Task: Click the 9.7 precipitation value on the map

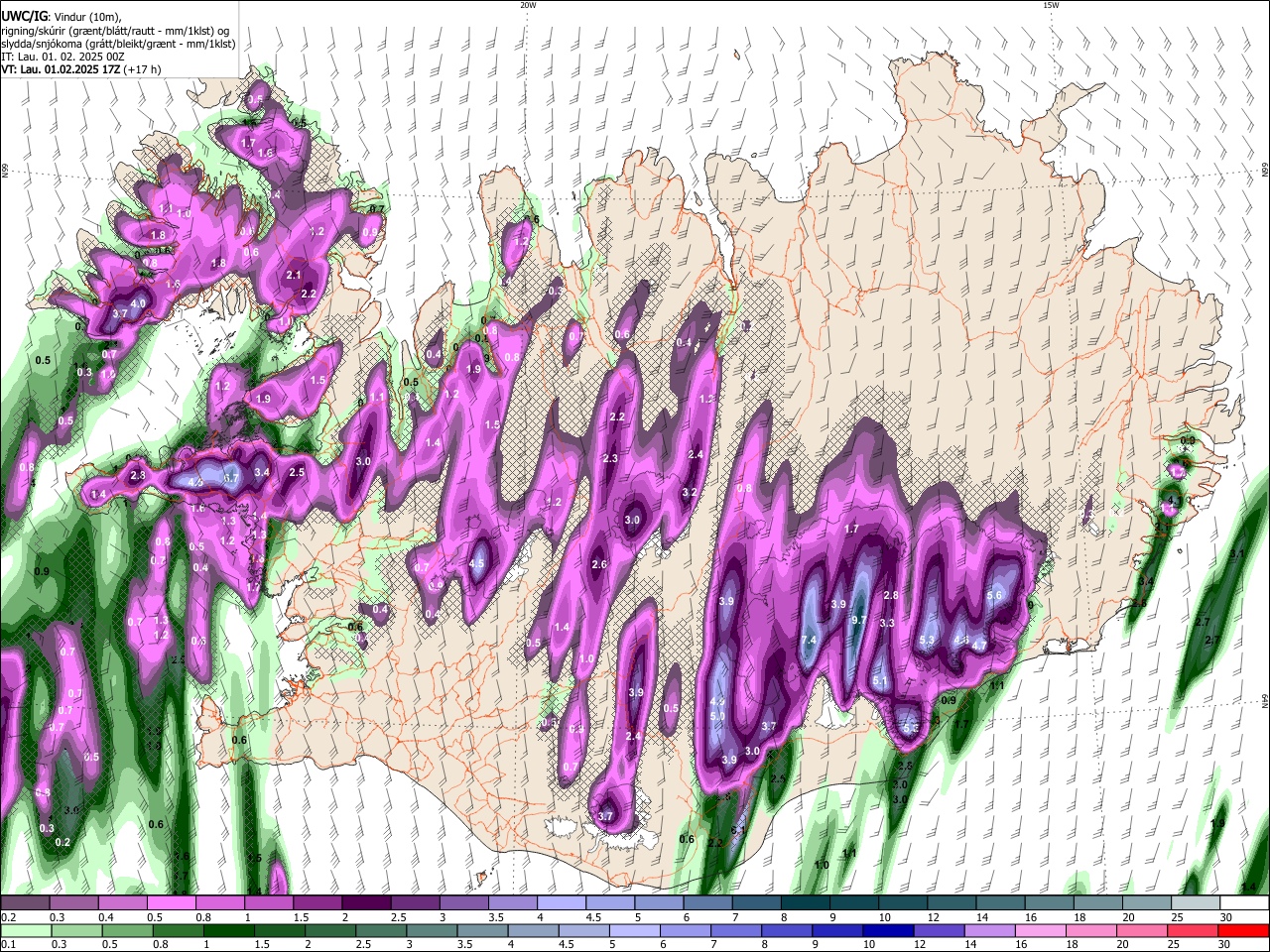Action: point(859,620)
